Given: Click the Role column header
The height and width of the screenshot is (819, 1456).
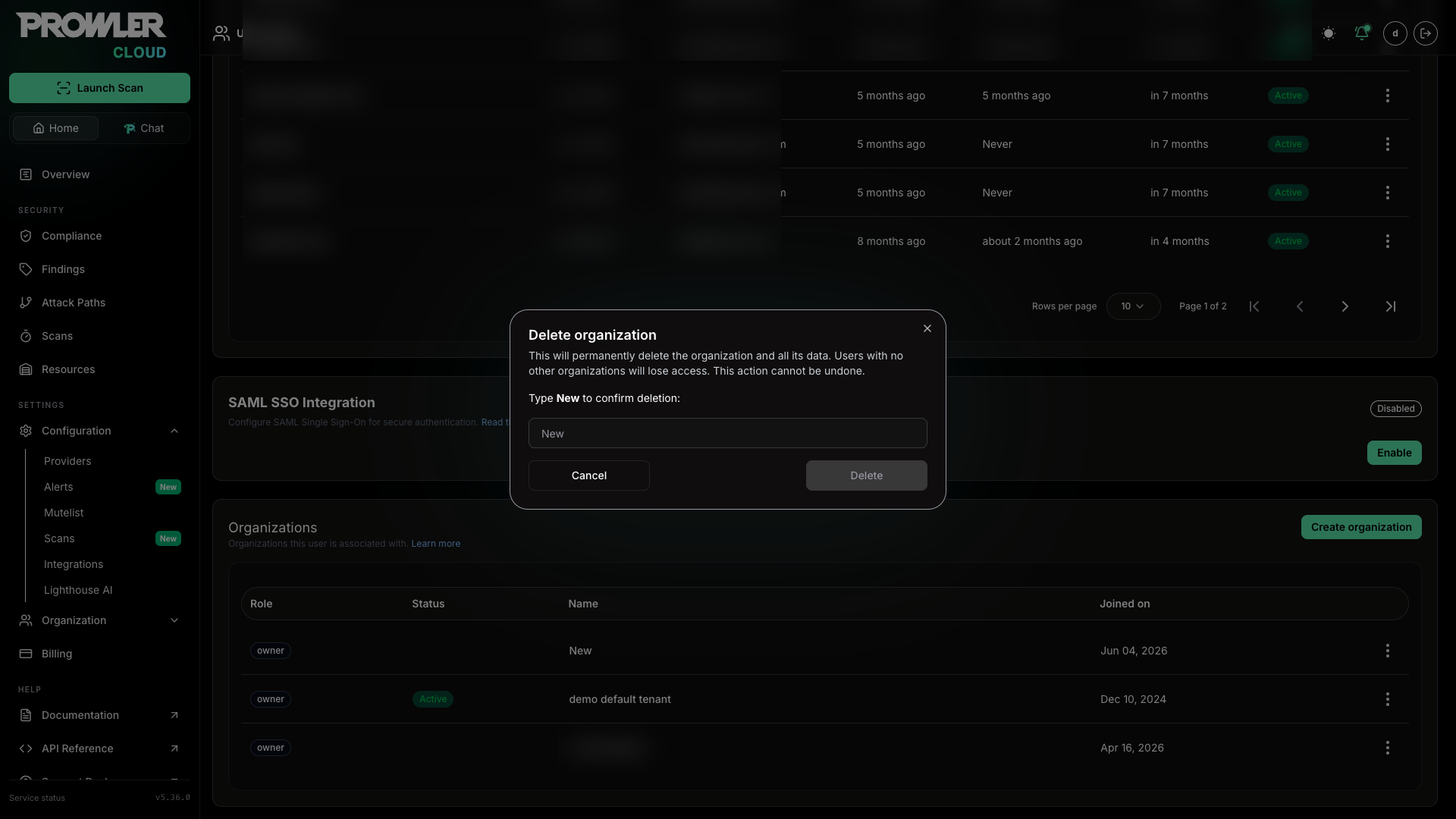Looking at the screenshot, I should tap(261, 604).
